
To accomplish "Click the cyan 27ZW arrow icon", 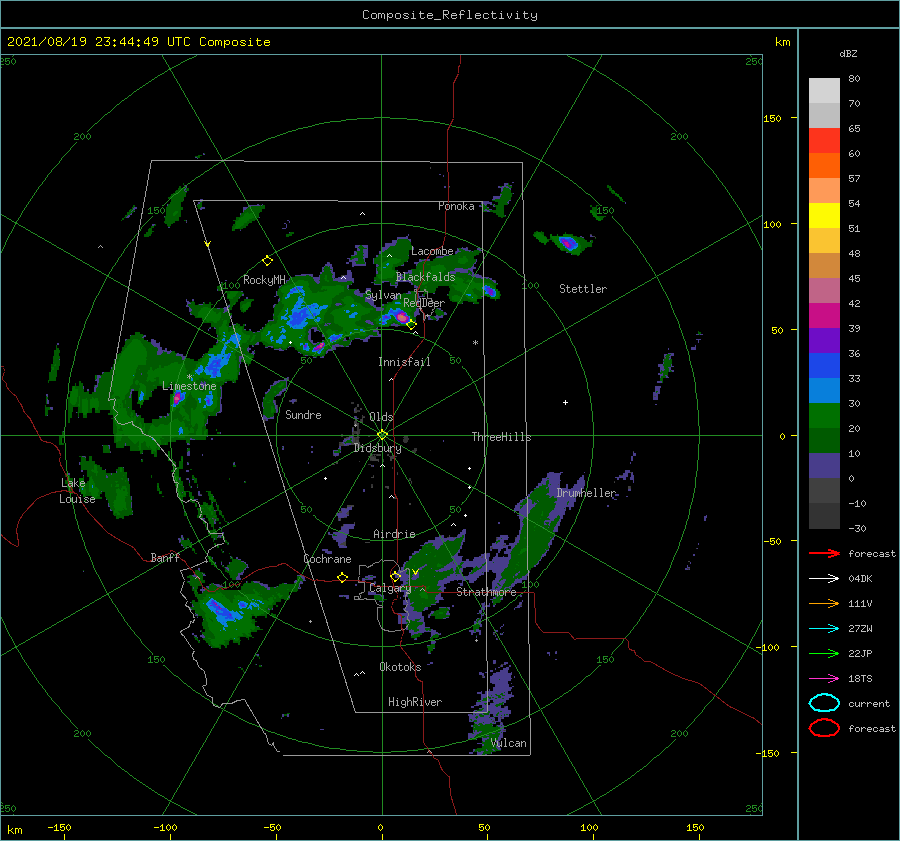I will coord(824,629).
